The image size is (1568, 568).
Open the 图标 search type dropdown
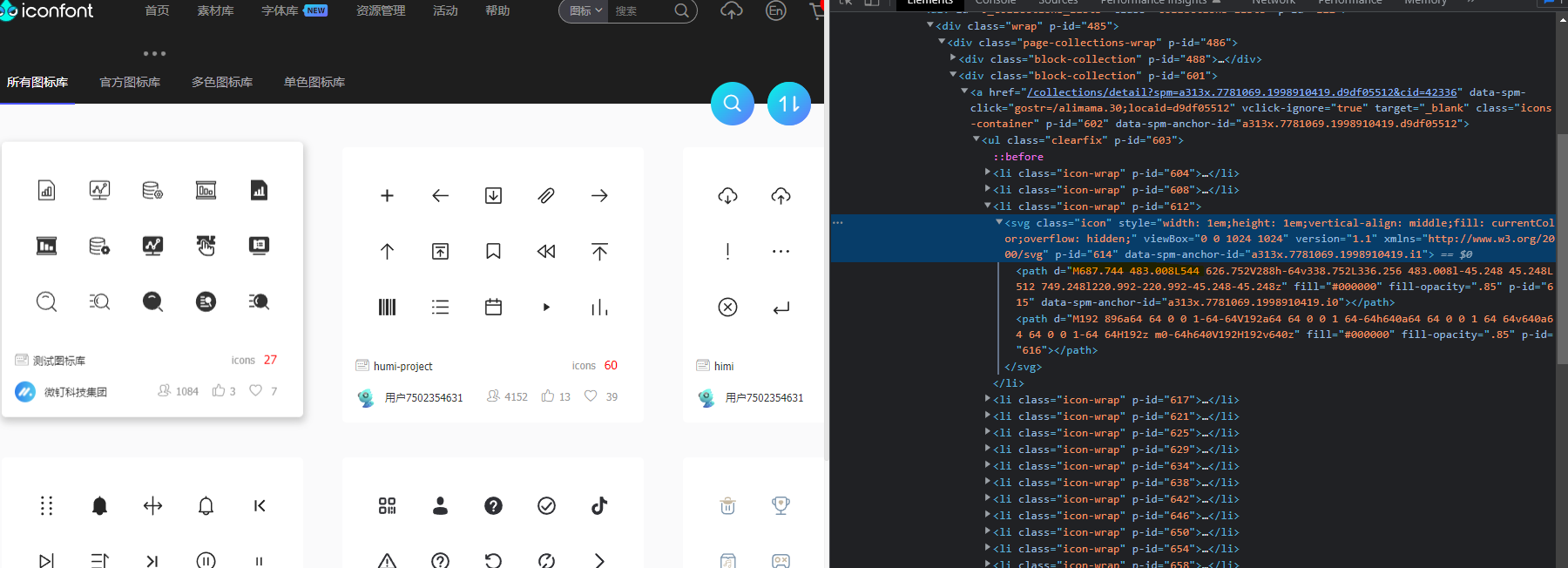[585, 10]
